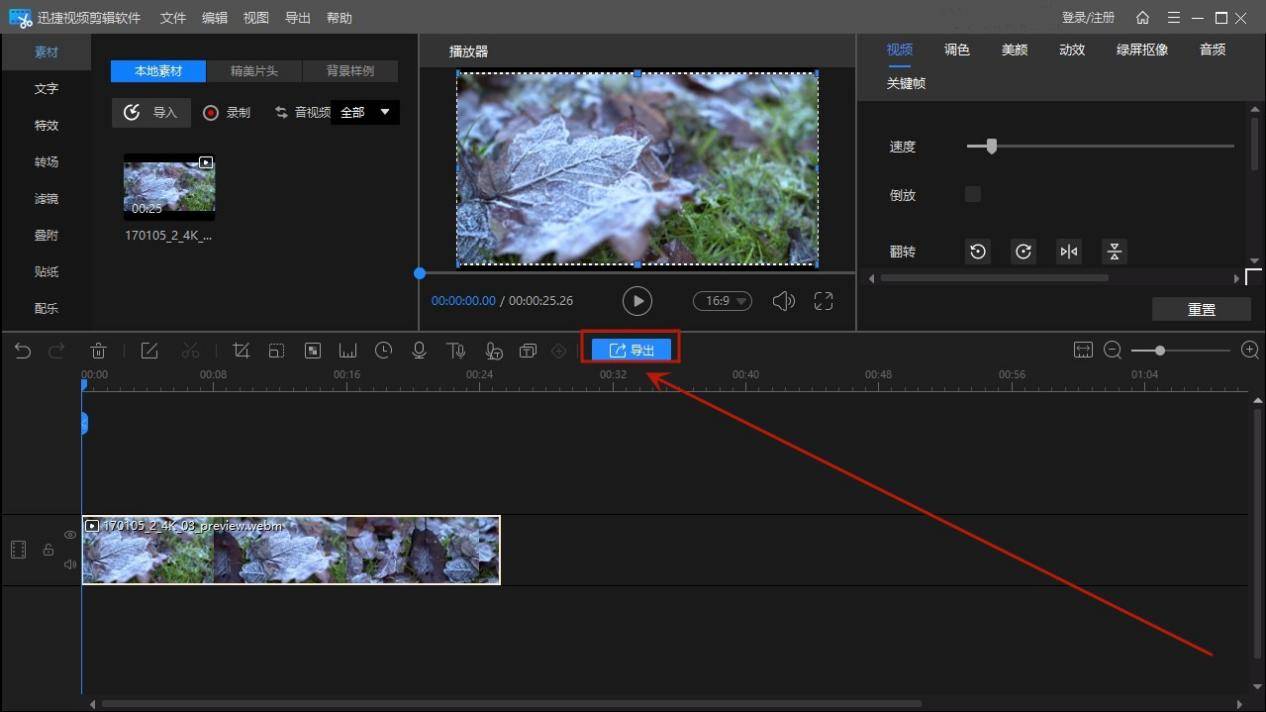Switch to the 美颜 tab

click(1014, 50)
